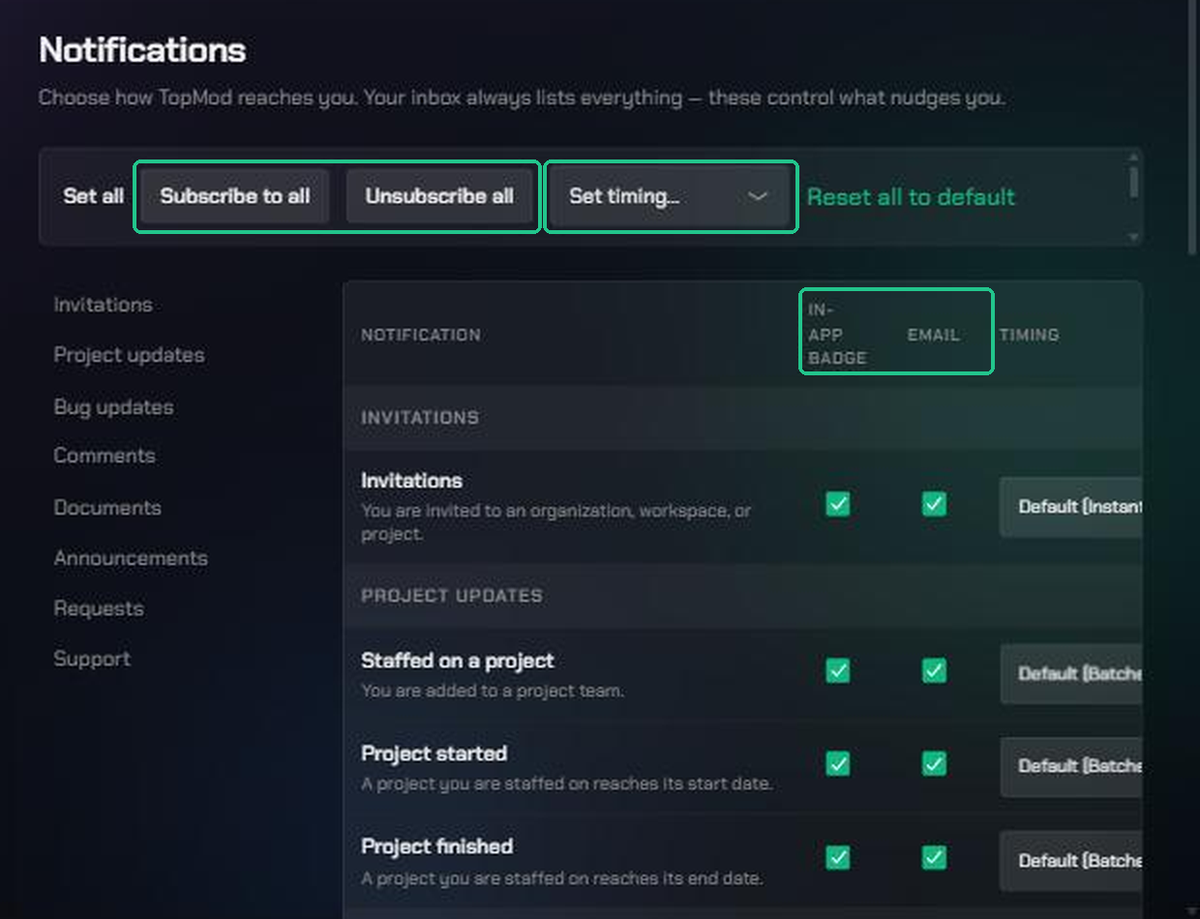Toggle email checkbox for Invitations
The height and width of the screenshot is (919, 1200).
tap(934, 504)
